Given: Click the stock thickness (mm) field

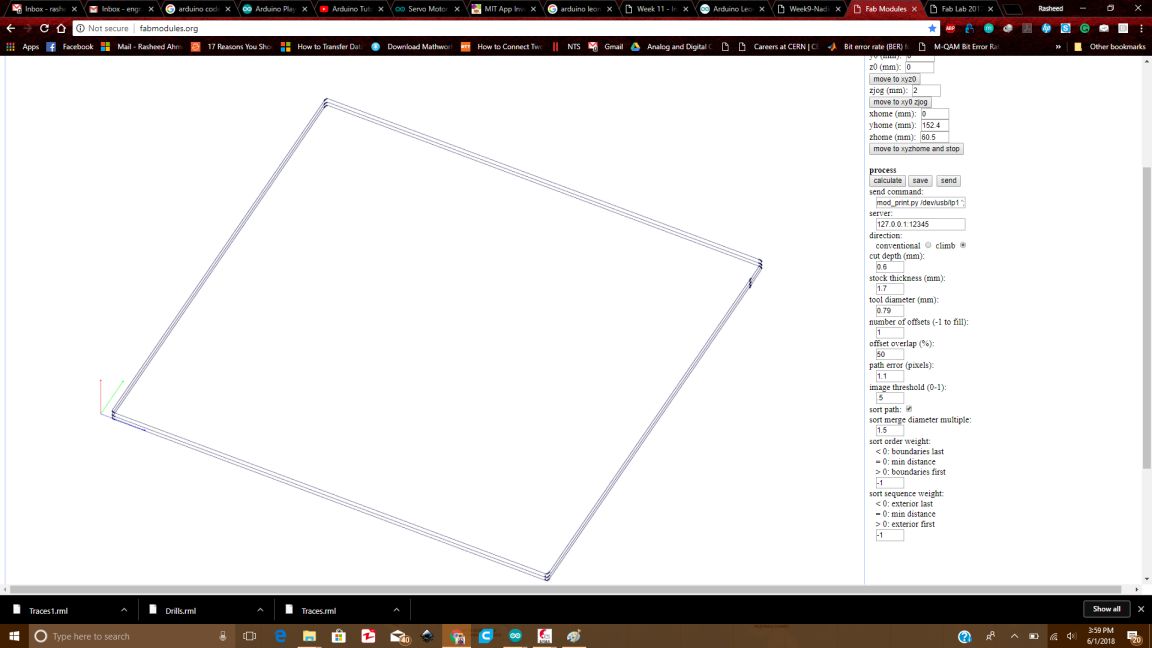Looking at the screenshot, I should point(889,289).
